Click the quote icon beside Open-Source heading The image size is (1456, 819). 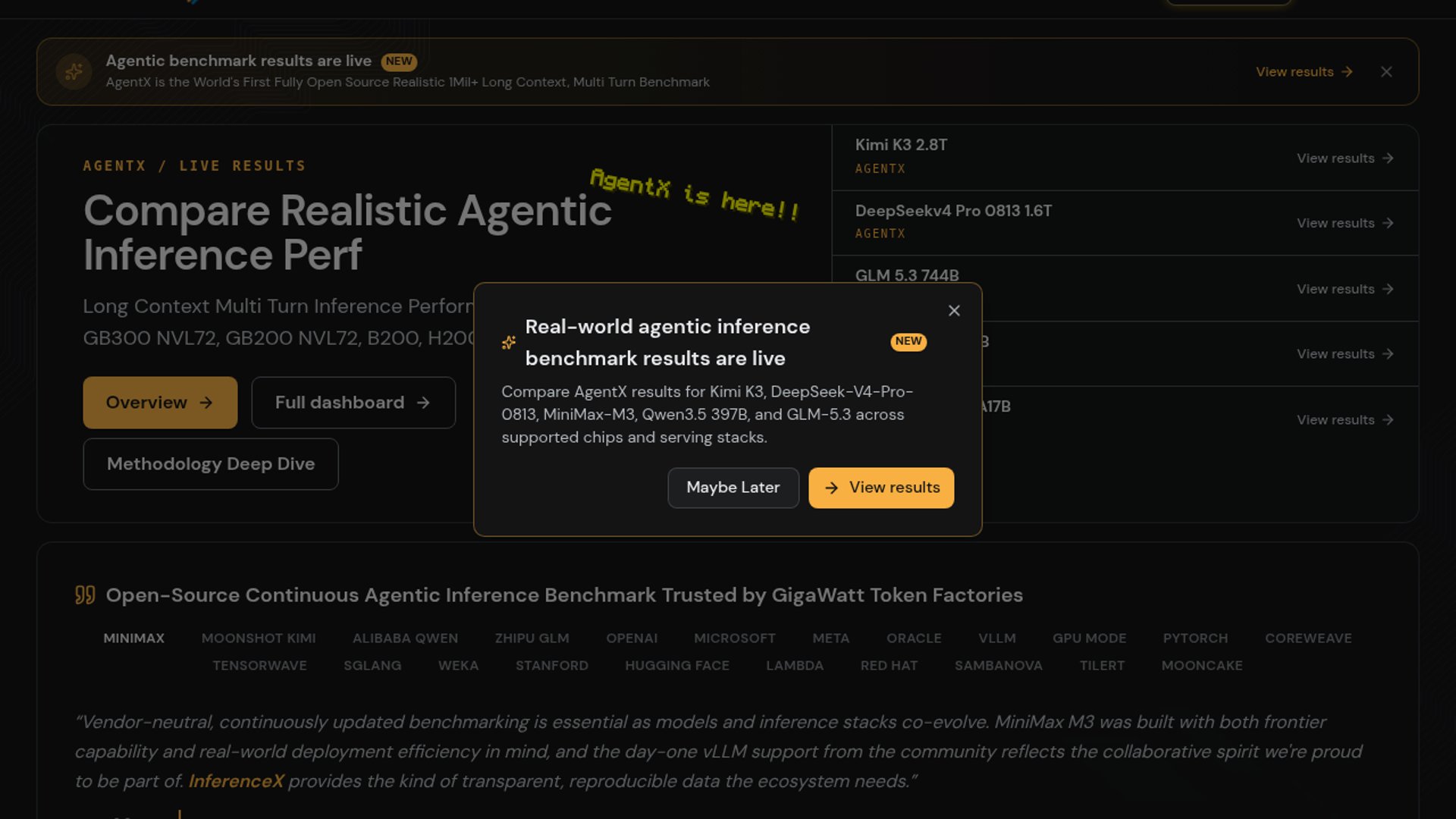click(85, 595)
